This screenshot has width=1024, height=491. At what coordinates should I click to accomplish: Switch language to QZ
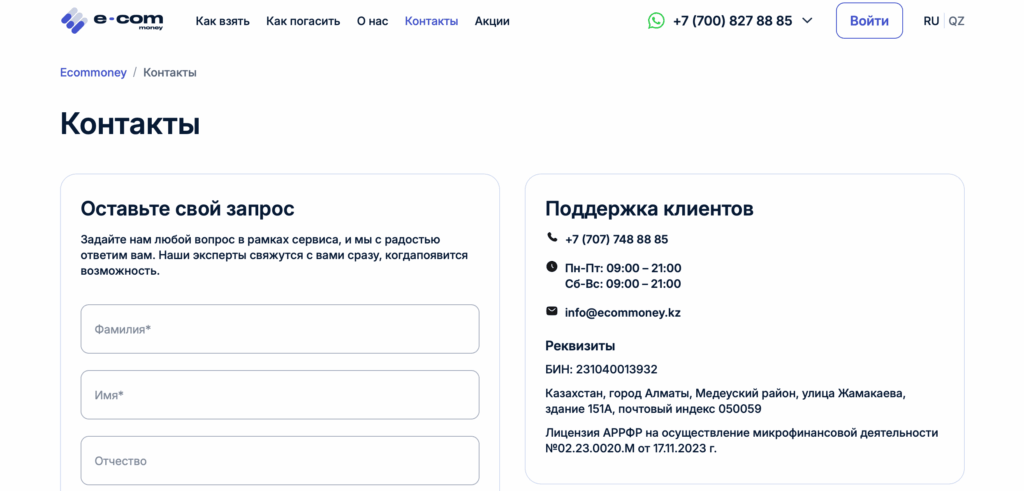pyautogui.click(x=956, y=21)
